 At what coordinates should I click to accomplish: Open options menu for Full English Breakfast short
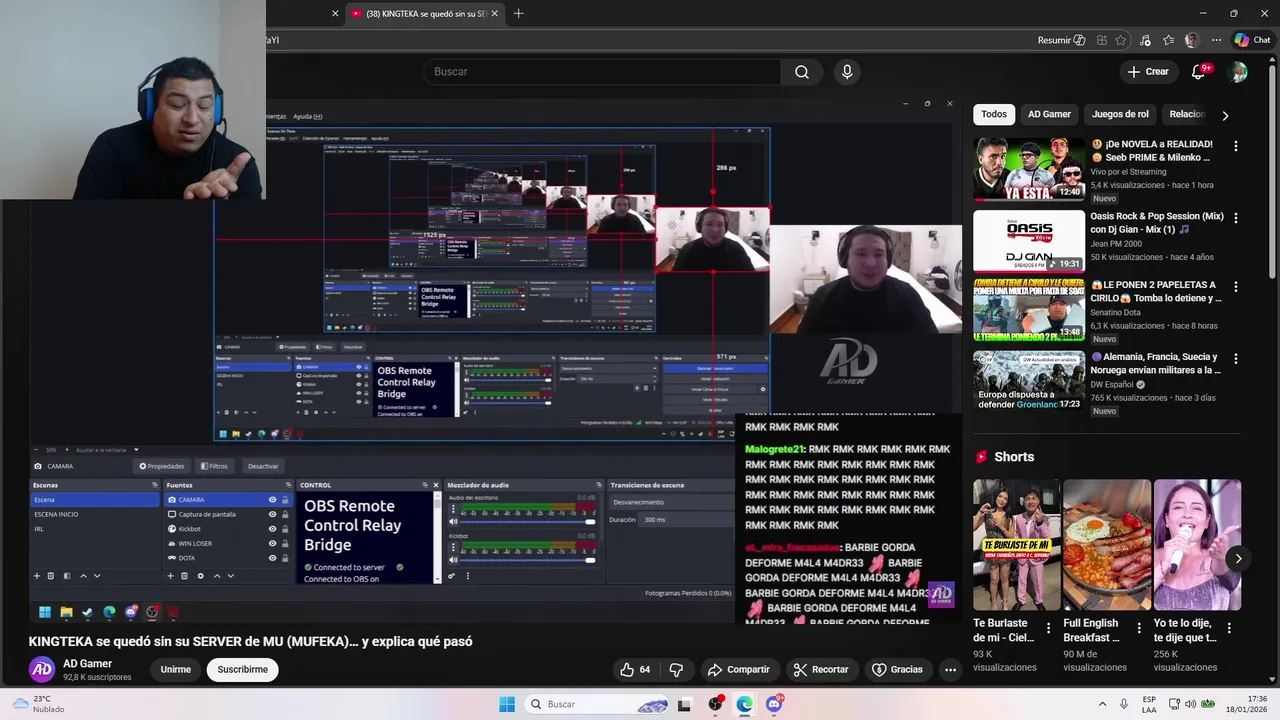(x=1139, y=628)
